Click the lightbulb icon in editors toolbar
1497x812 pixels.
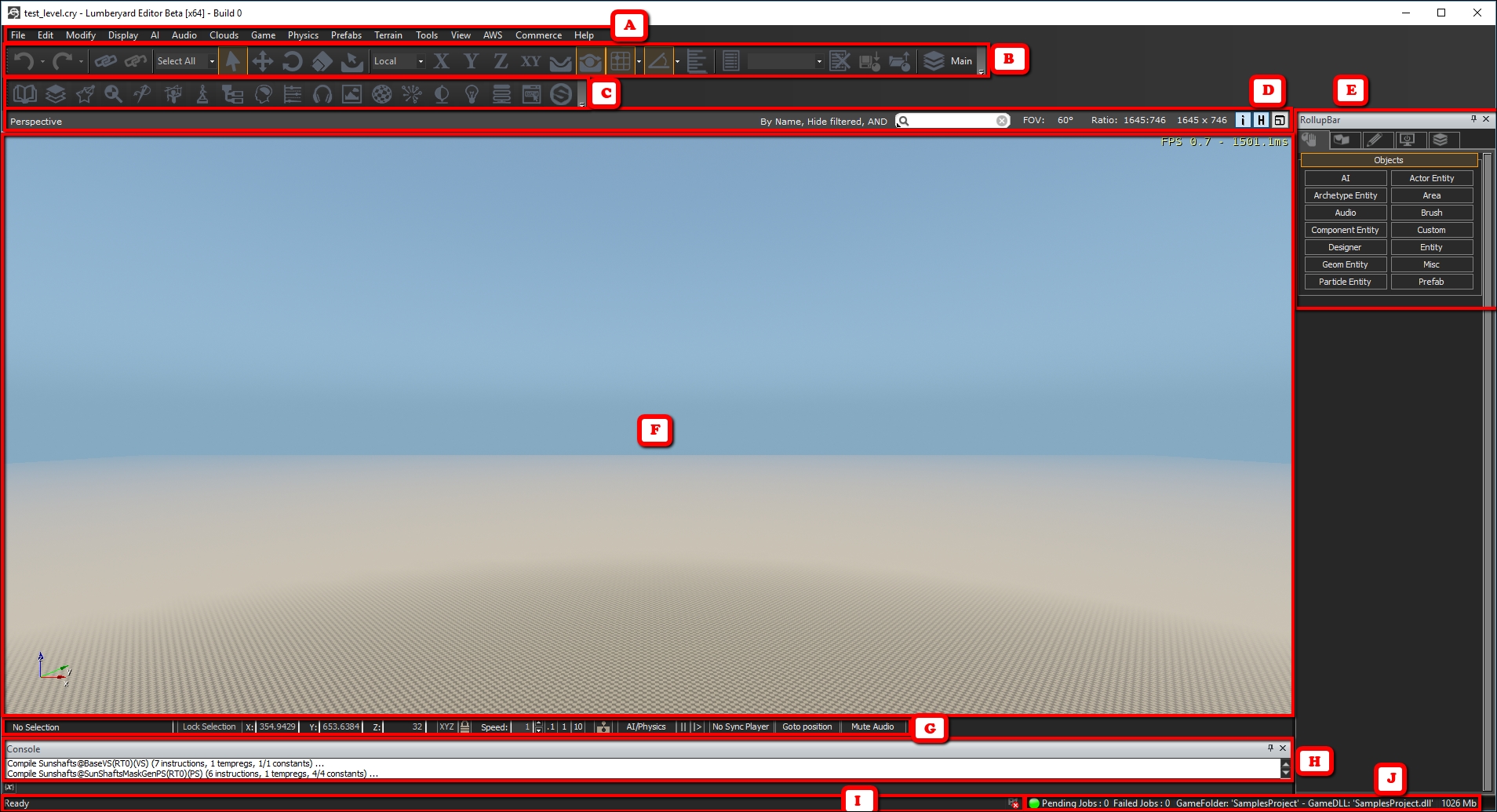click(x=472, y=94)
